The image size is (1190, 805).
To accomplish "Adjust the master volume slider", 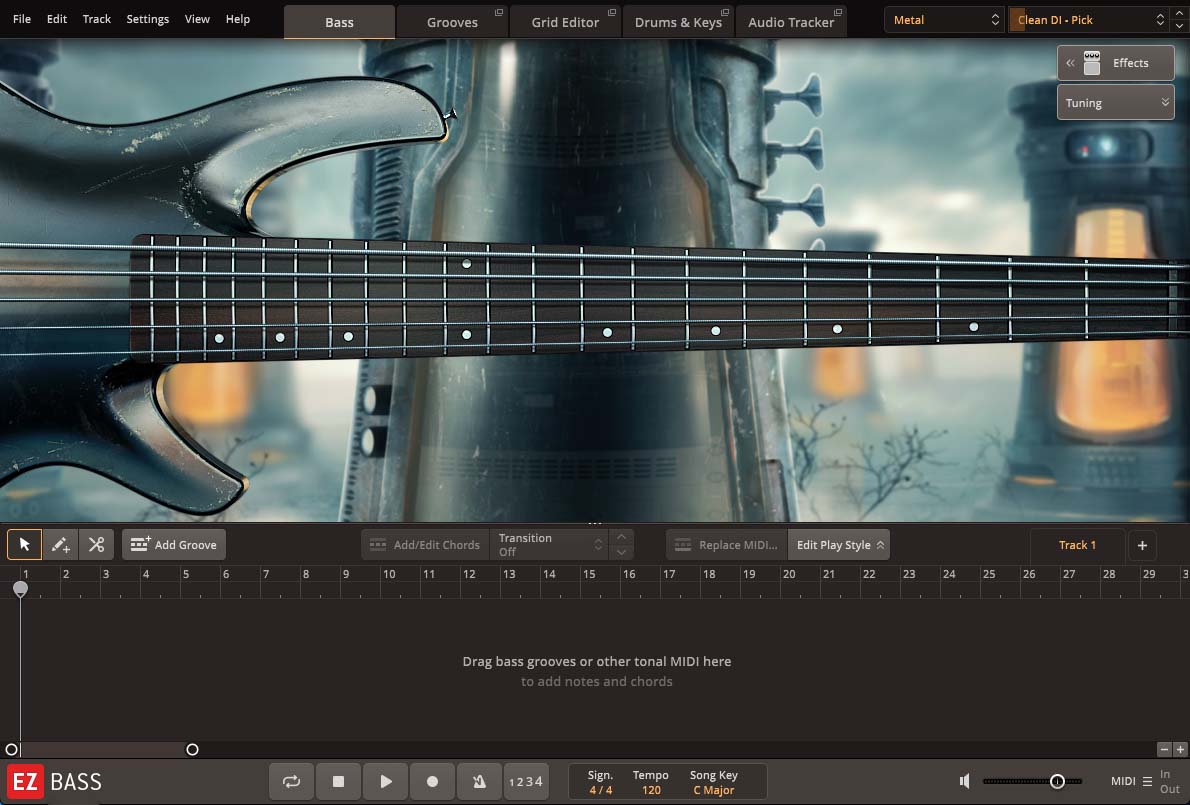I will [x=1059, y=781].
